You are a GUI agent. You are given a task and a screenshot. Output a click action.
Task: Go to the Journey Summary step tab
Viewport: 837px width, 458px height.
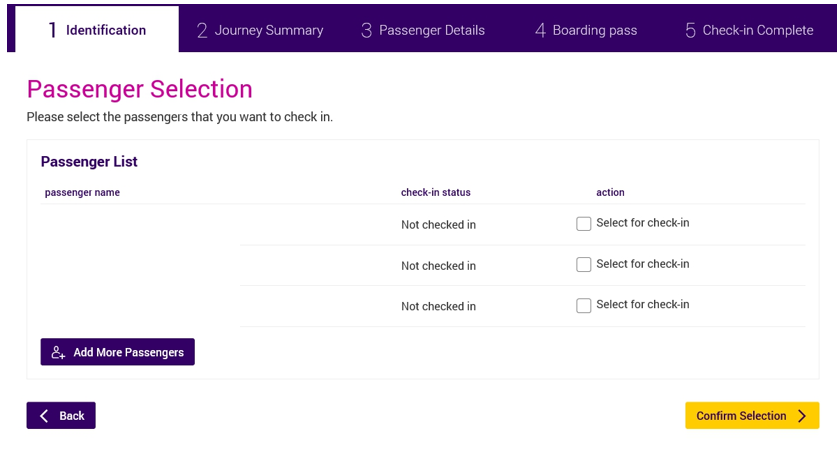point(260,30)
